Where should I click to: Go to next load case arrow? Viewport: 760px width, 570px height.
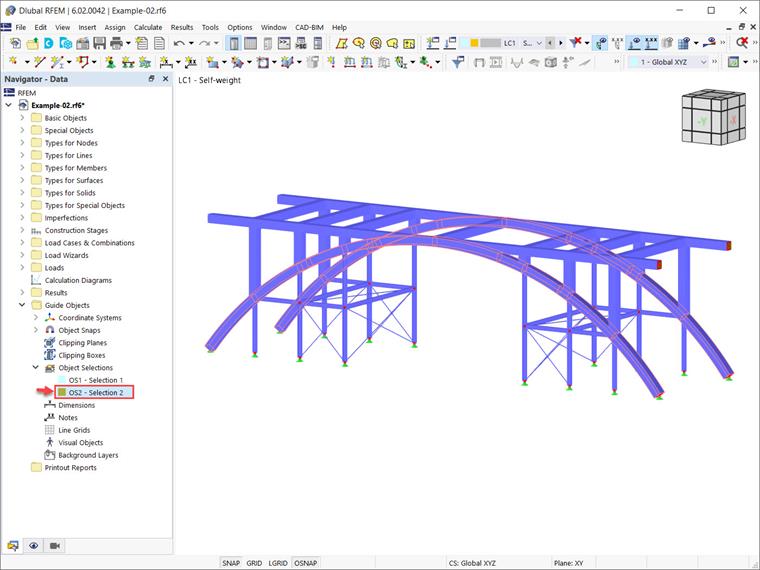pos(561,43)
